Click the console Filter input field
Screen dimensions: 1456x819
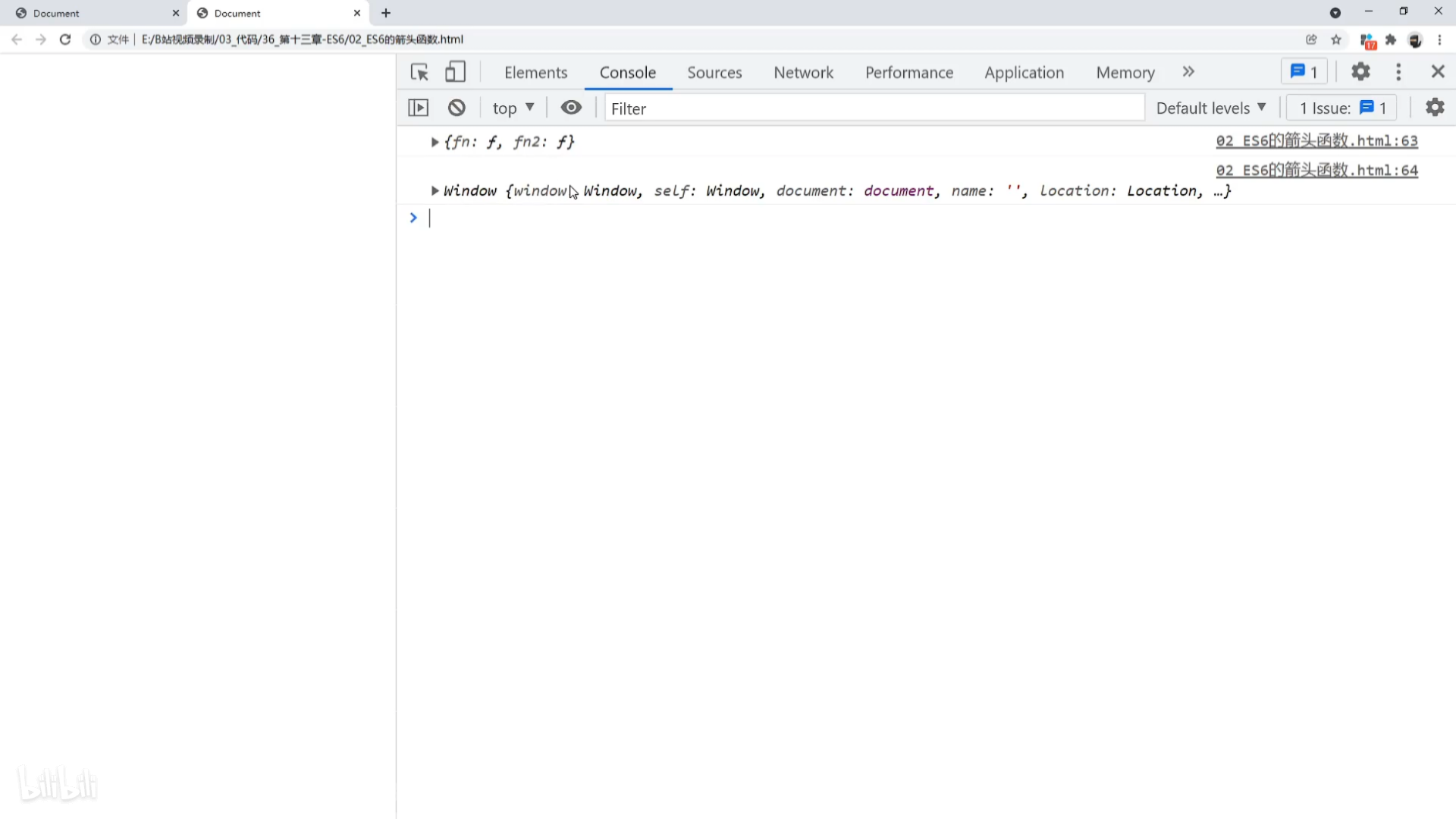tap(872, 108)
